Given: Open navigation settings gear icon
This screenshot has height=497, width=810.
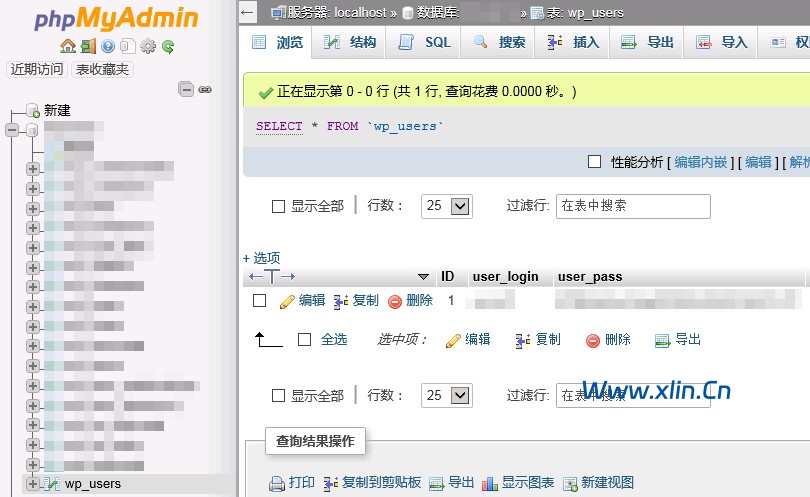Looking at the screenshot, I should [148, 46].
